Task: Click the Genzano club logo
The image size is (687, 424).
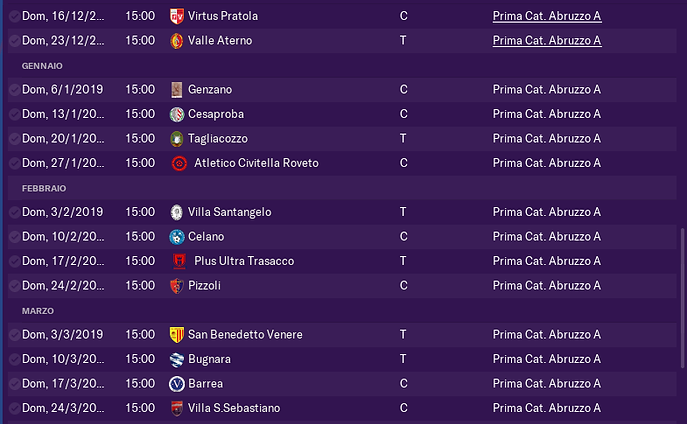Action: click(177, 90)
